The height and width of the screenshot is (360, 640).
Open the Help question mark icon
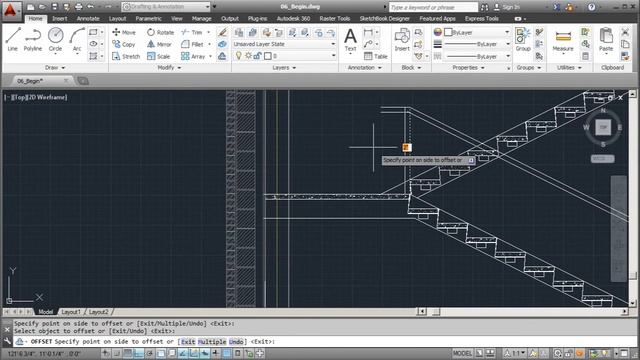pos(591,7)
